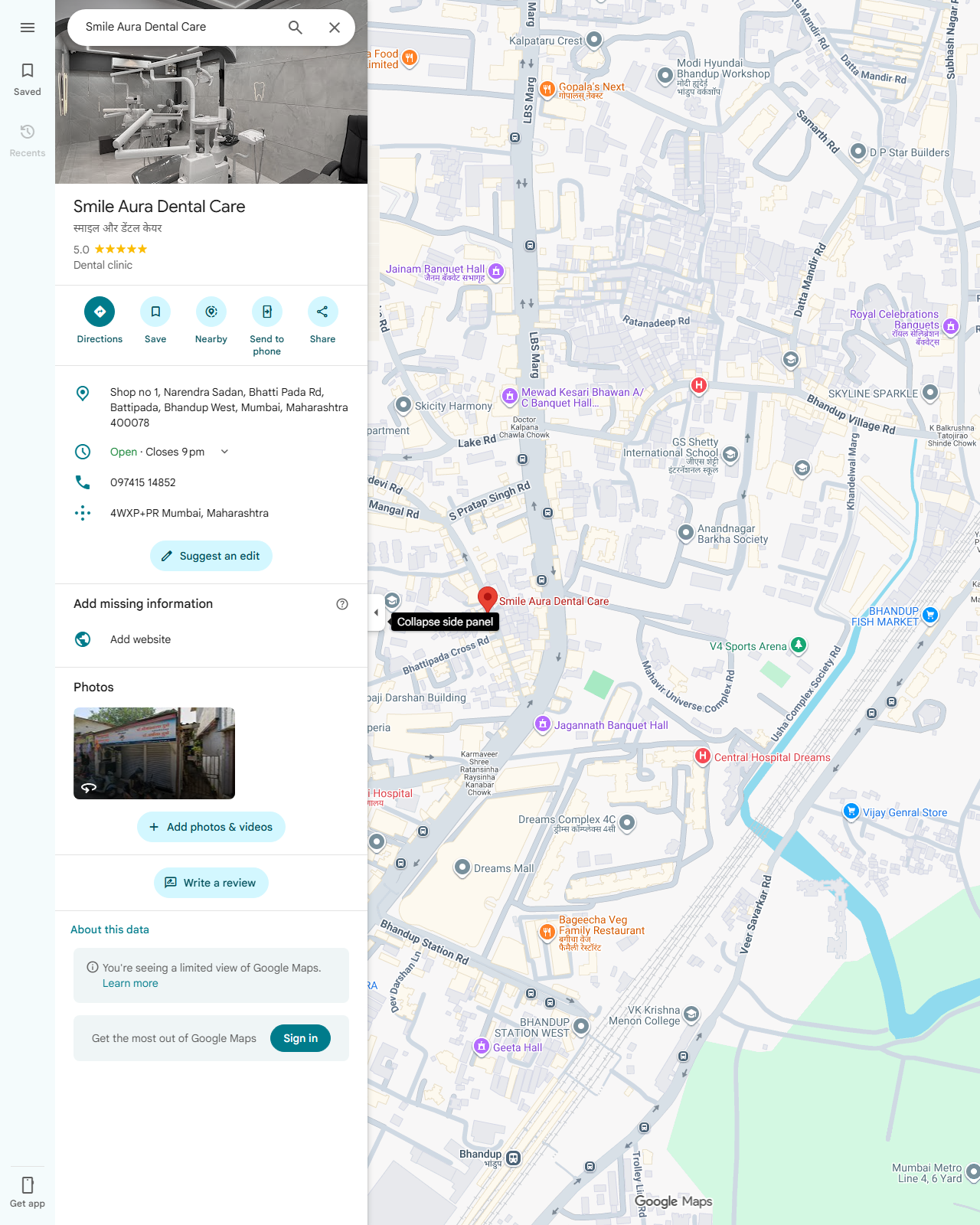Screen dimensions: 980x1225
Task: Open the street view photo thumbnail
Action: pos(154,753)
